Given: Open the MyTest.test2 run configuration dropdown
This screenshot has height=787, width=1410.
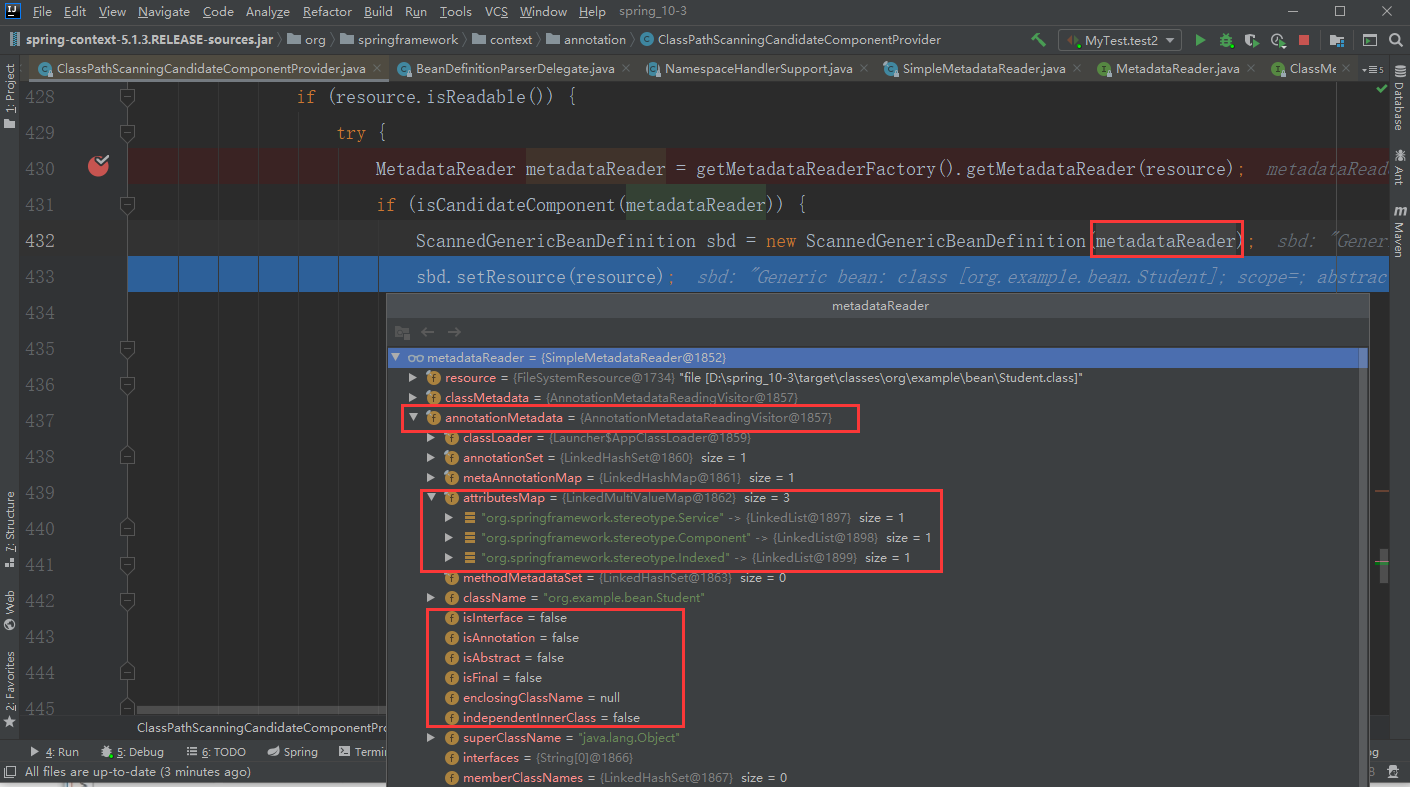Looking at the screenshot, I should coord(1120,40).
